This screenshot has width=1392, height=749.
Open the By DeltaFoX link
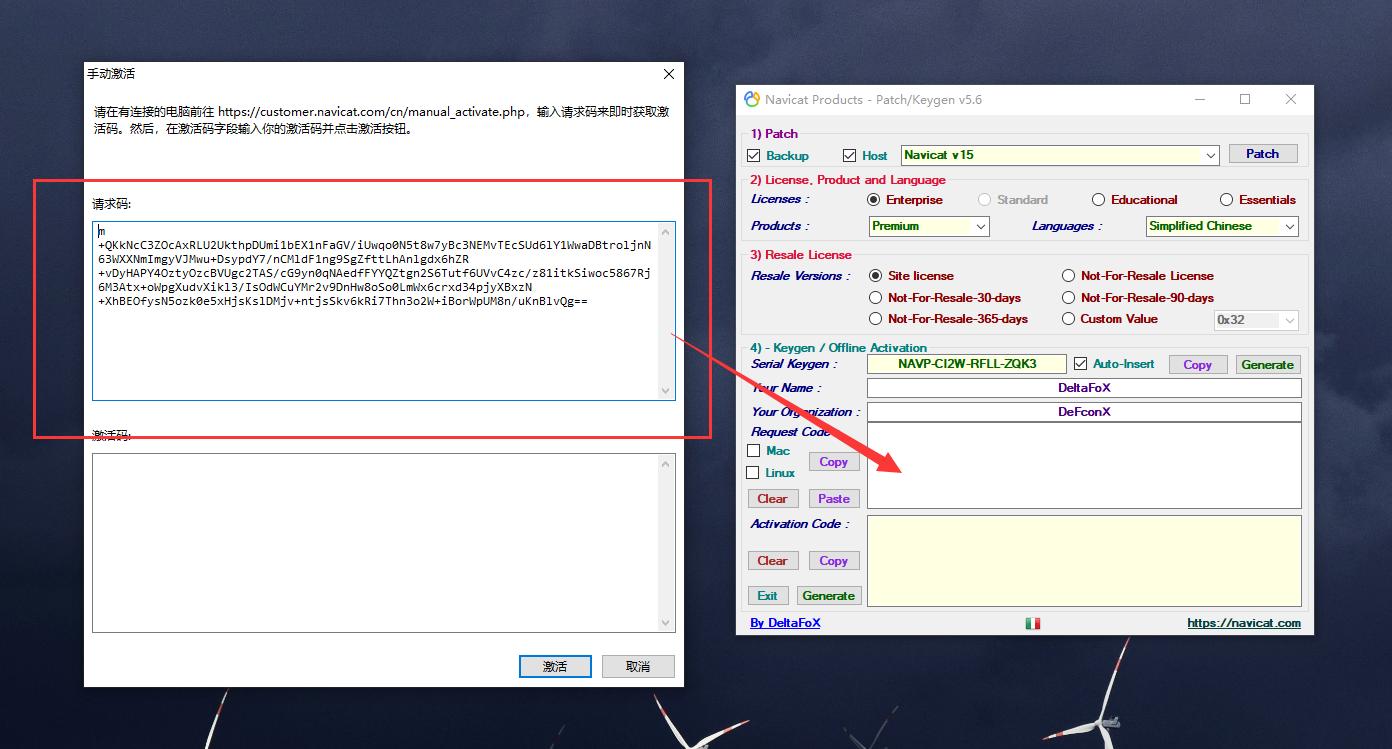tap(785, 623)
